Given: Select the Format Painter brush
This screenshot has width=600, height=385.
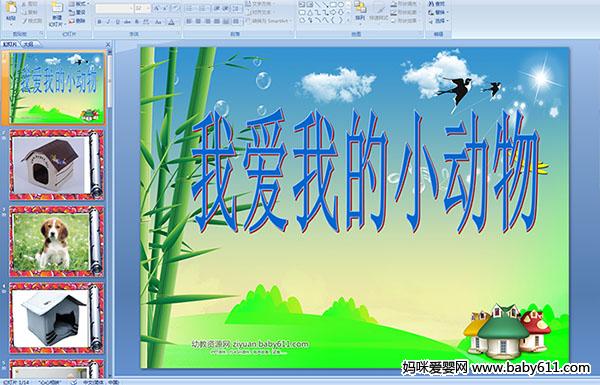Looking at the screenshot, I should pos(24,21).
